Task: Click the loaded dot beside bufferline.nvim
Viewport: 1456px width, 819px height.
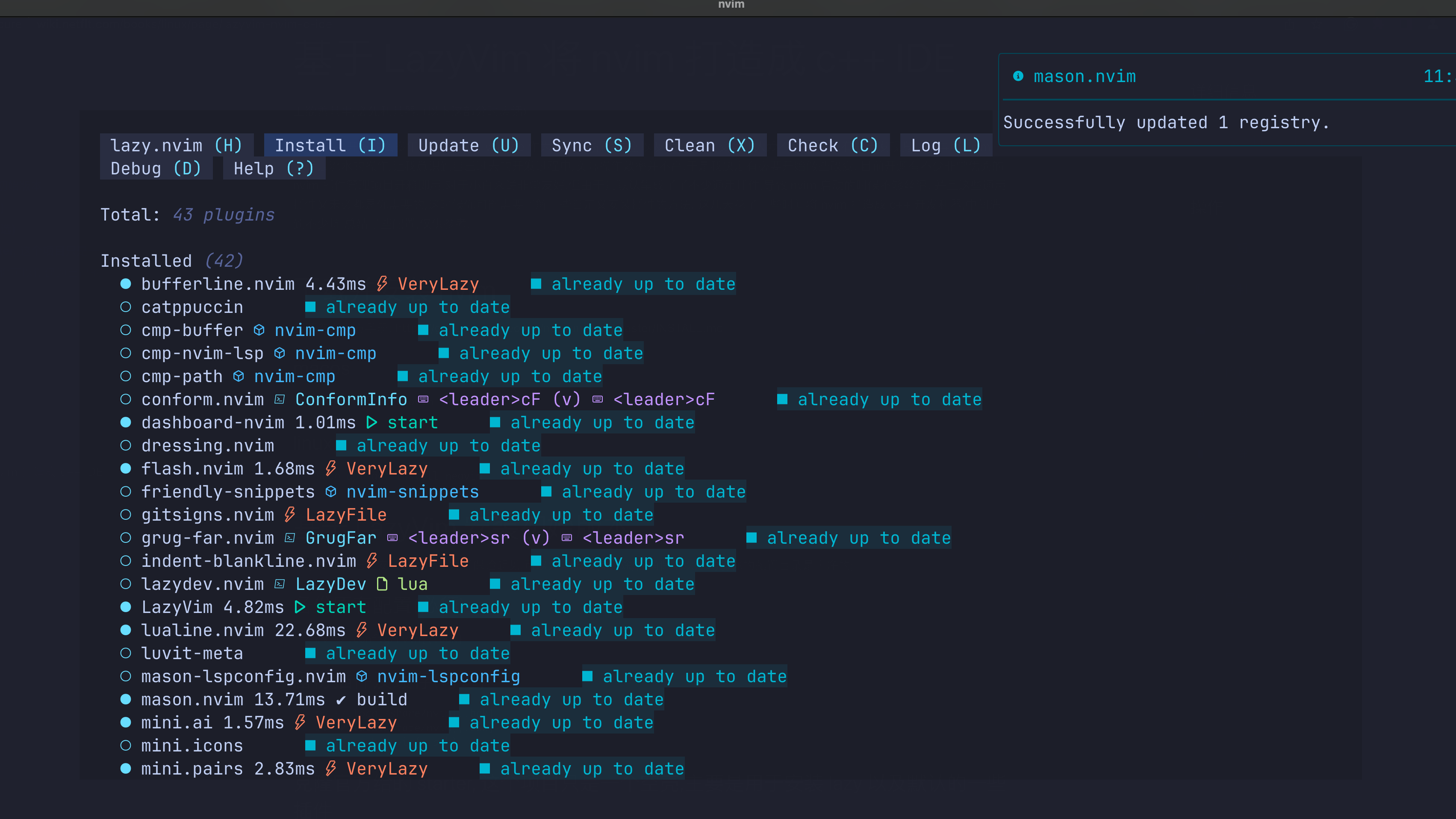Action: [x=126, y=284]
